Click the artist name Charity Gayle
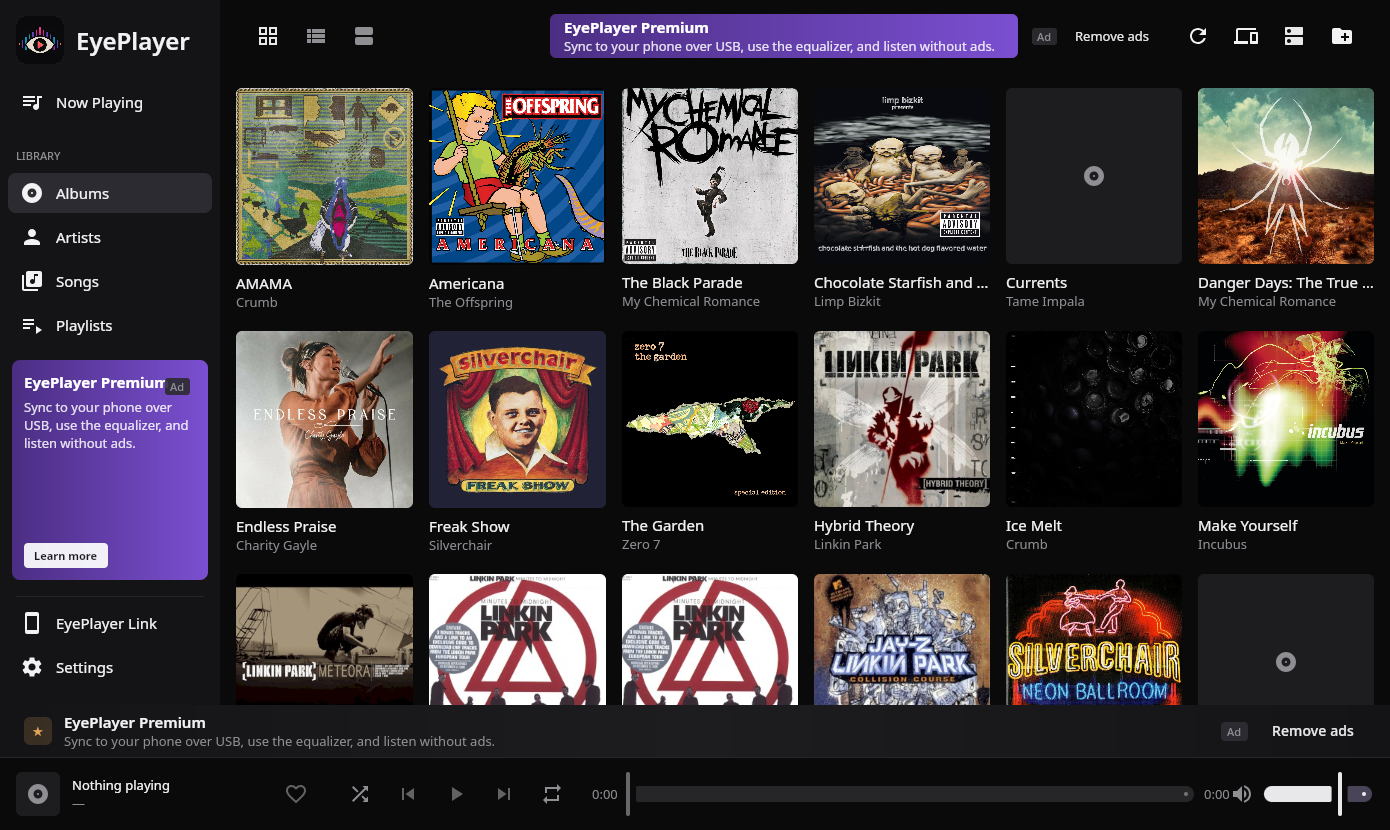This screenshot has height=830, width=1390. 276,545
